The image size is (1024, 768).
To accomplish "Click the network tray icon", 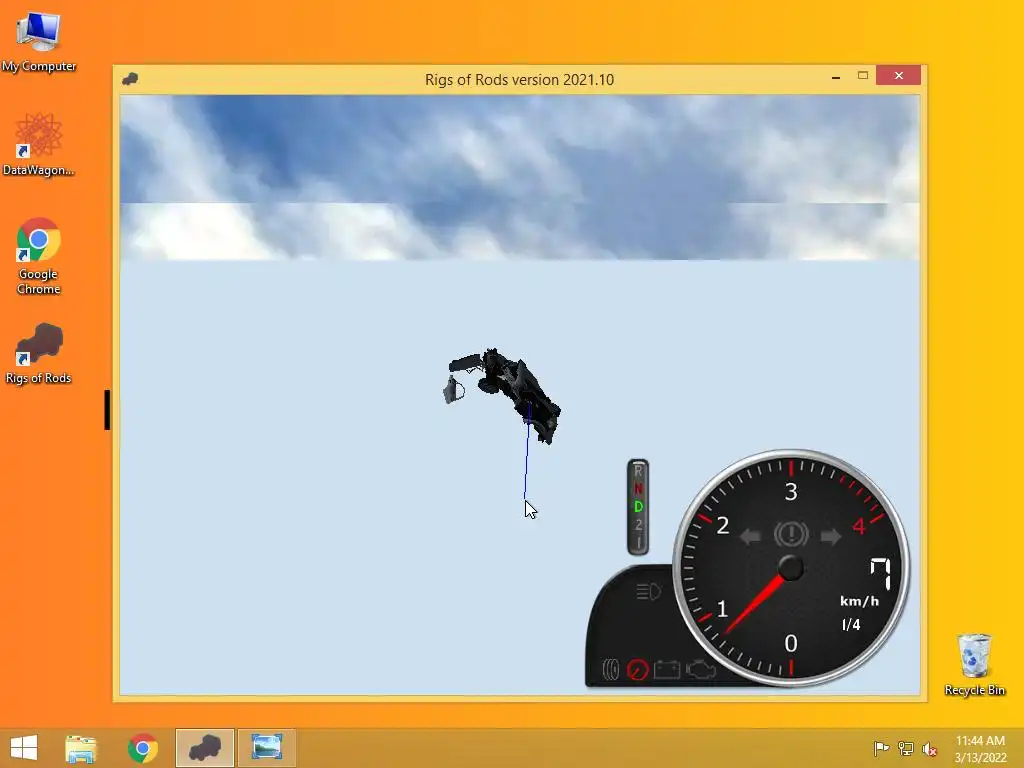I will 906,748.
